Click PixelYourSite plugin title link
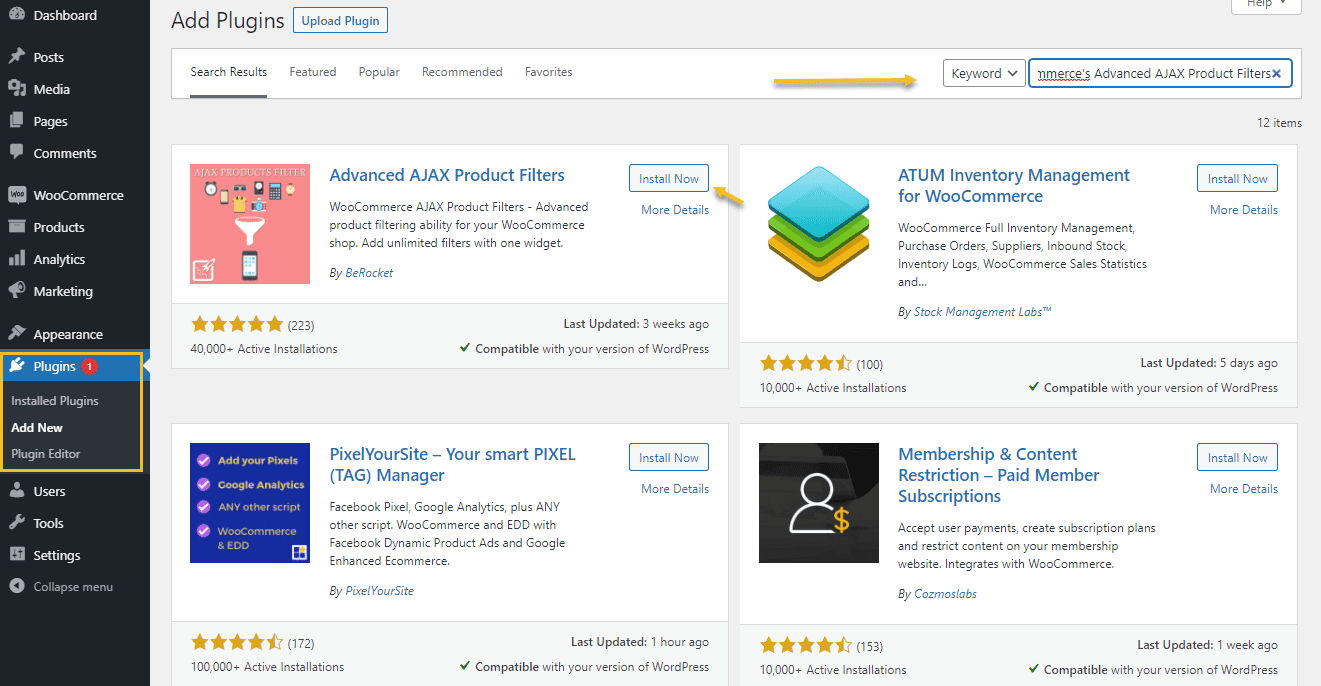Screen dimensions: 1321x686 click(x=453, y=465)
